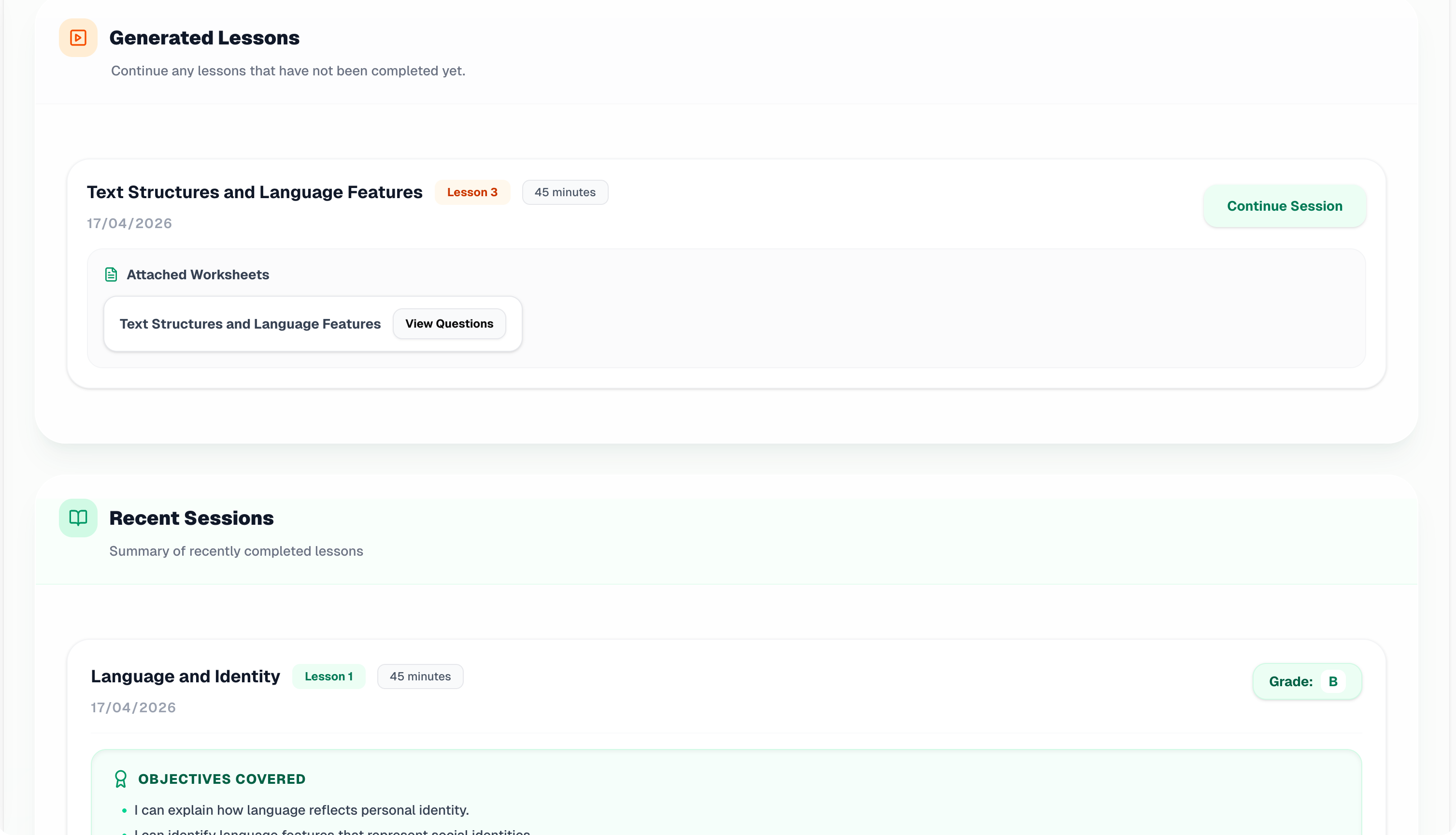Screen dimensions: 1456x835
Task: Select the Language and Identity session title
Action: point(185,676)
